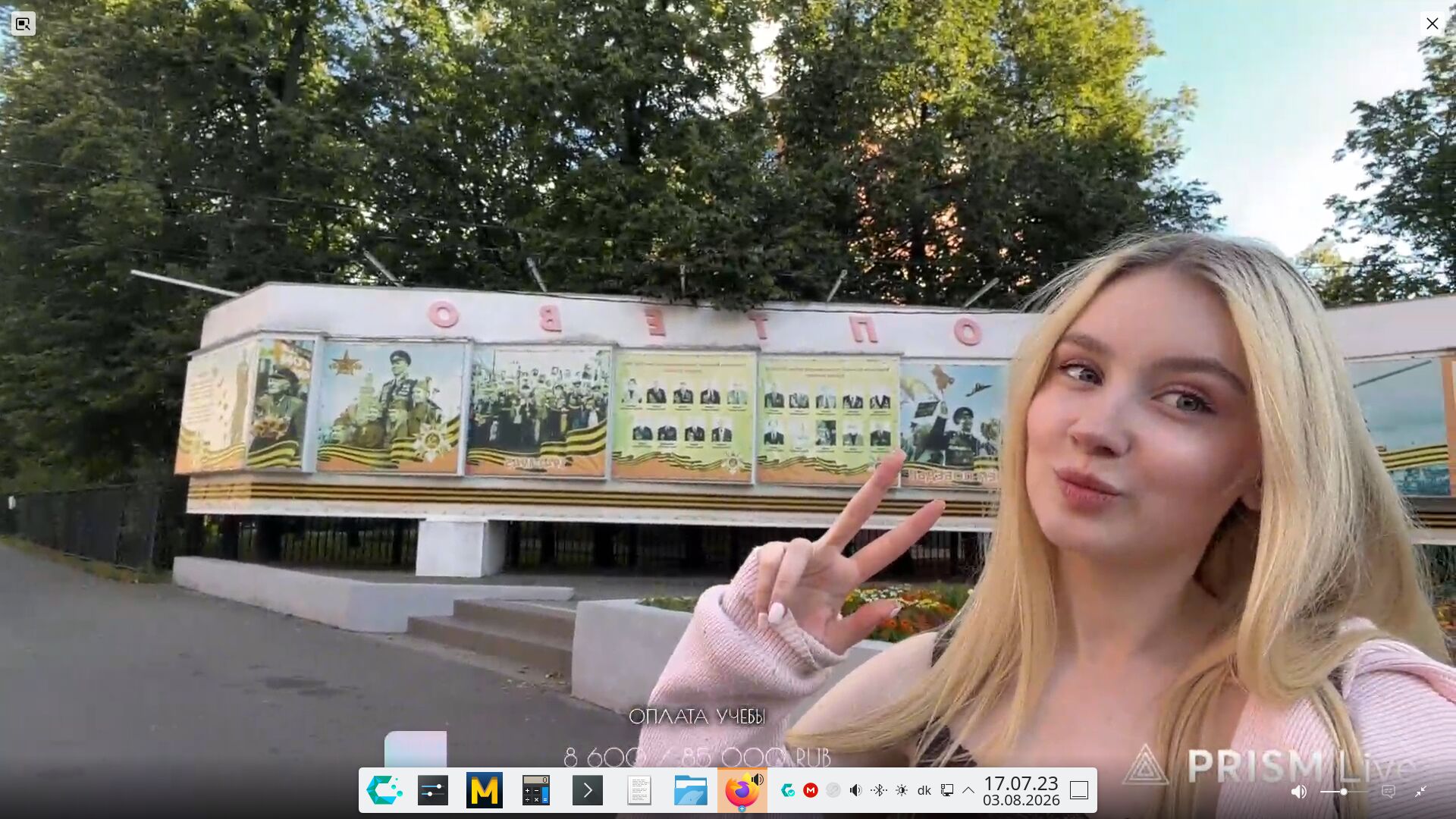Switch to the Firefox taskbar entry
Screen dimensions: 1456x819
pos(742,790)
